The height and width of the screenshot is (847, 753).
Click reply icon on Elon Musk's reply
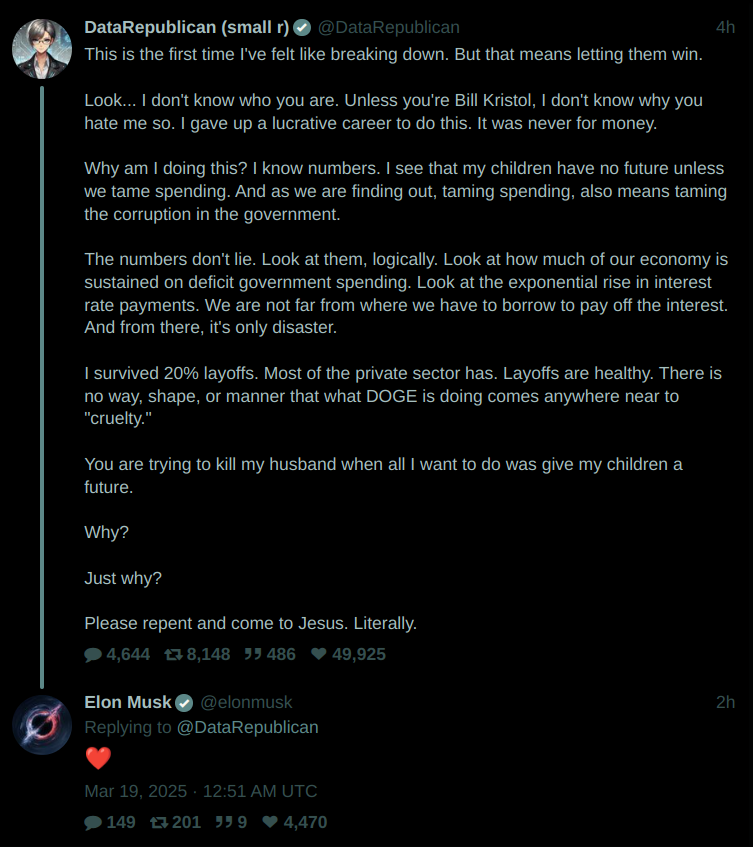(93, 822)
